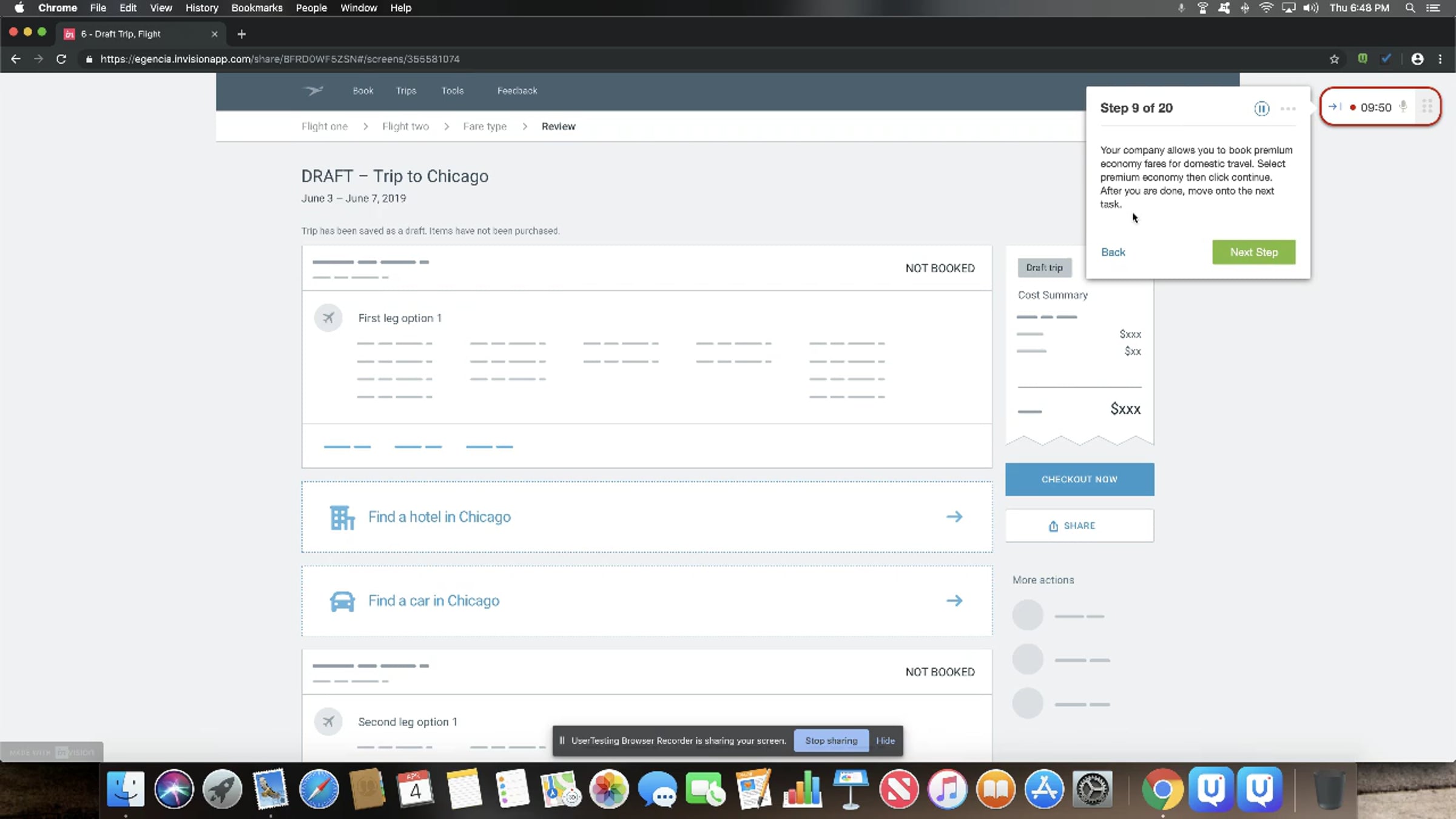Collapse the recorder widget arrow

[x=1334, y=107]
